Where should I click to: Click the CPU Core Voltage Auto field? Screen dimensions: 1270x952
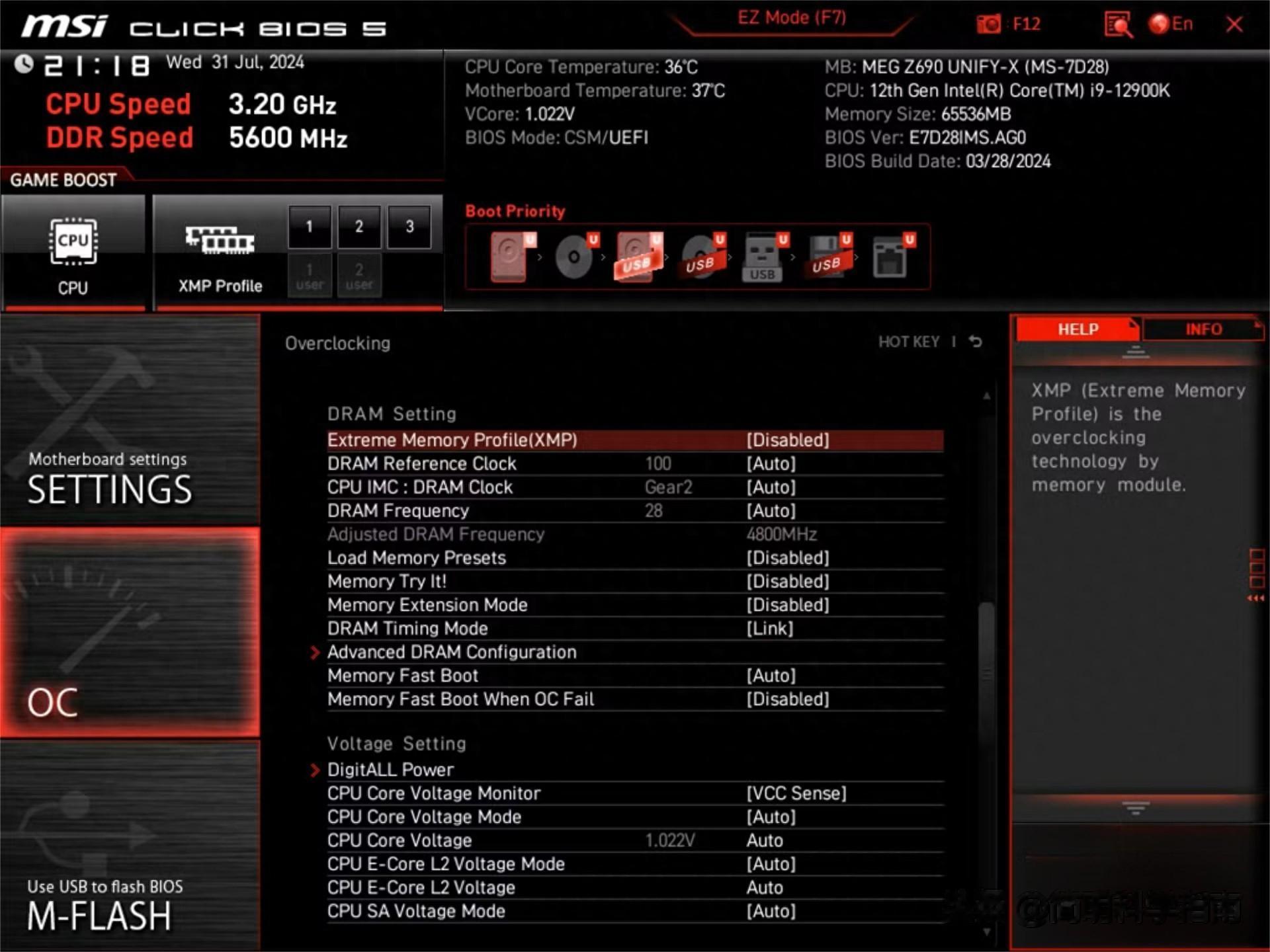tap(765, 841)
